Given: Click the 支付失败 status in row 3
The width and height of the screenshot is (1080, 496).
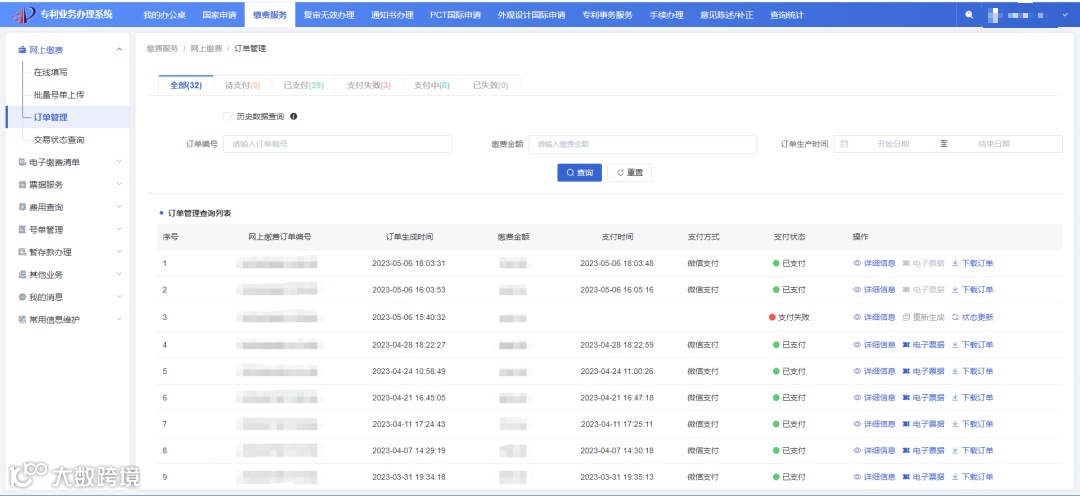Looking at the screenshot, I should tap(789, 317).
